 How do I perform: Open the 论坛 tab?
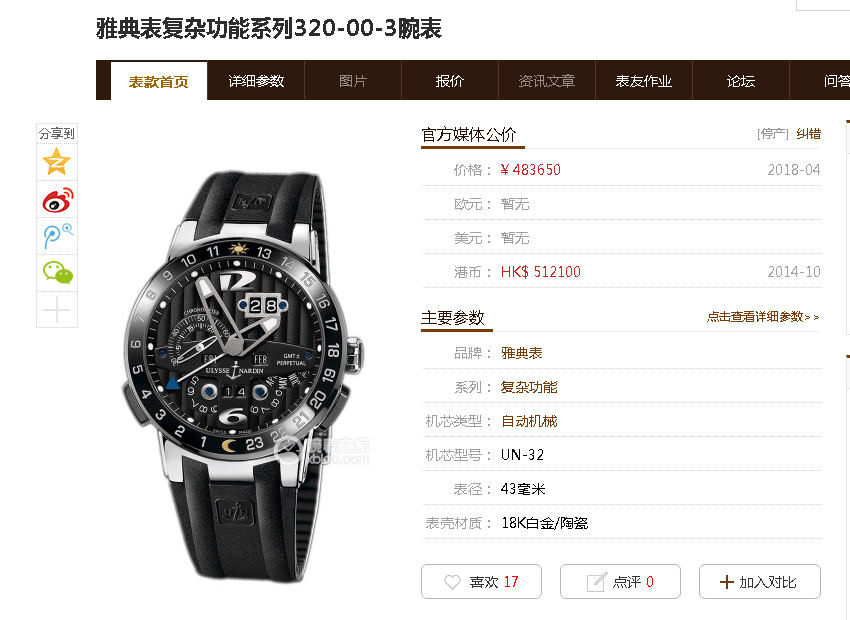pyautogui.click(x=741, y=81)
